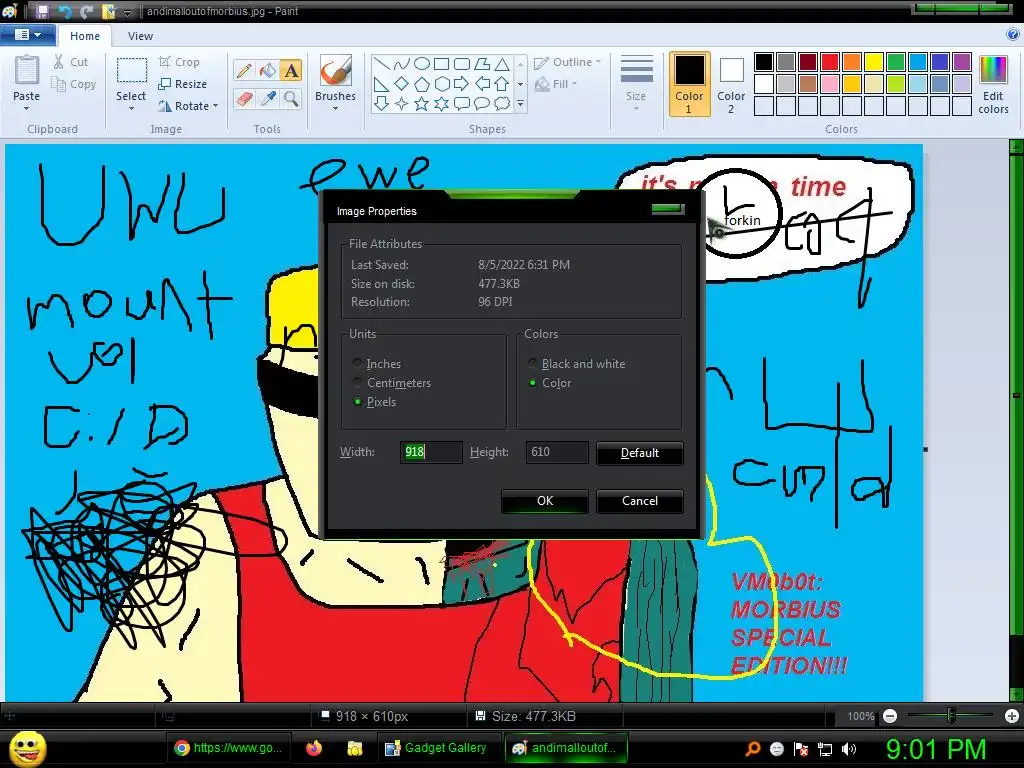The height and width of the screenshot is (768, 1024).
Task: Select Black and white color option
Action: pos(533,363)
